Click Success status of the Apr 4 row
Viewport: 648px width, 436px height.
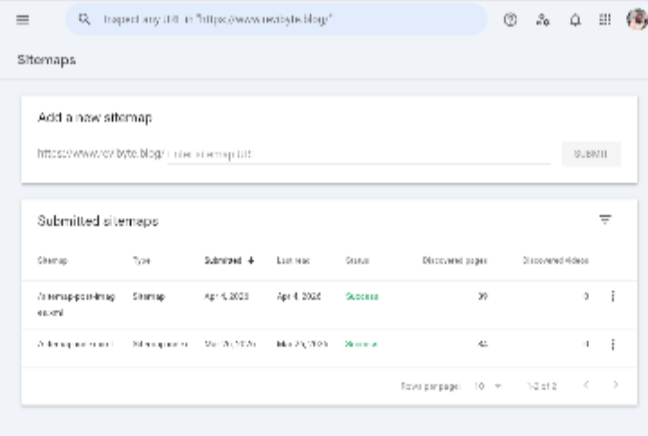tap(362, 296)
